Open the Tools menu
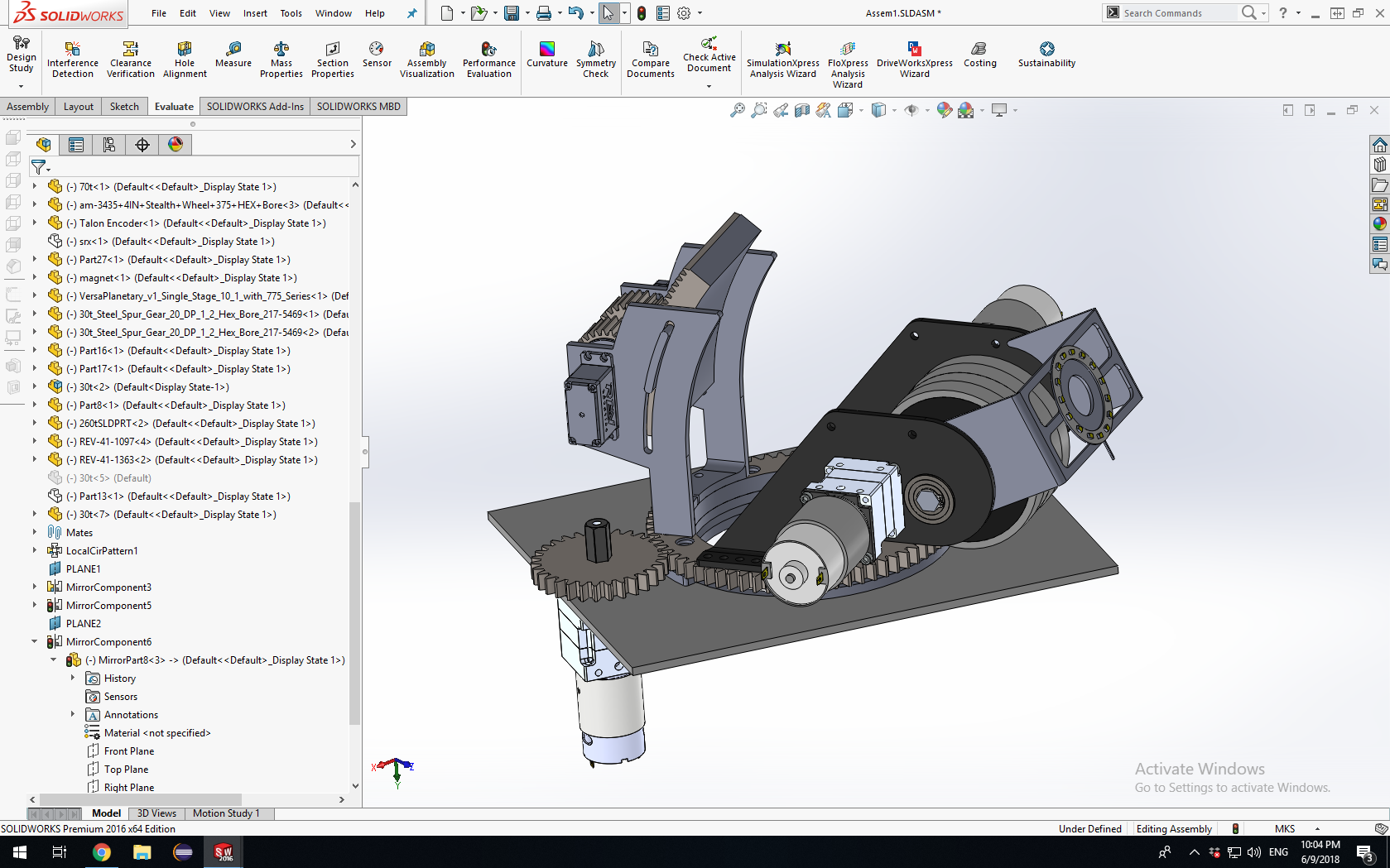The height and width of the screenshot is (868, 1390). point(291,13)
